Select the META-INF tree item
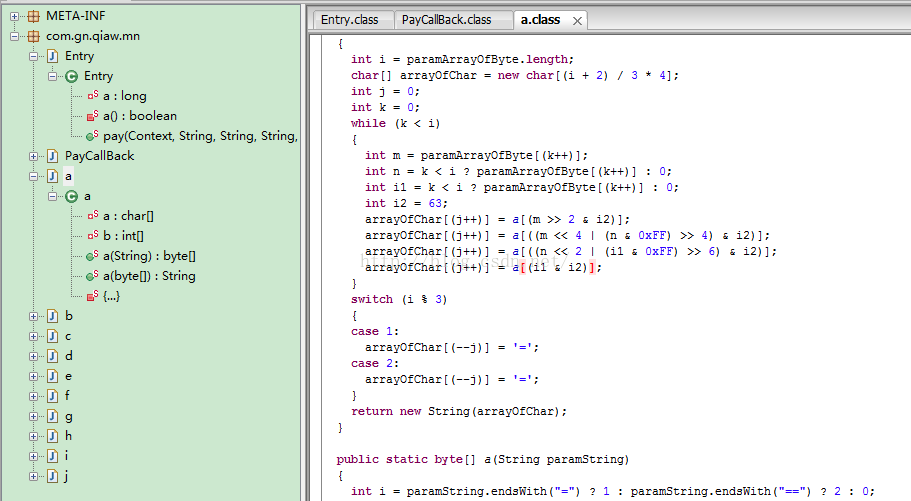911x501 pixels. pyautogui.click(x=76, y=16)
